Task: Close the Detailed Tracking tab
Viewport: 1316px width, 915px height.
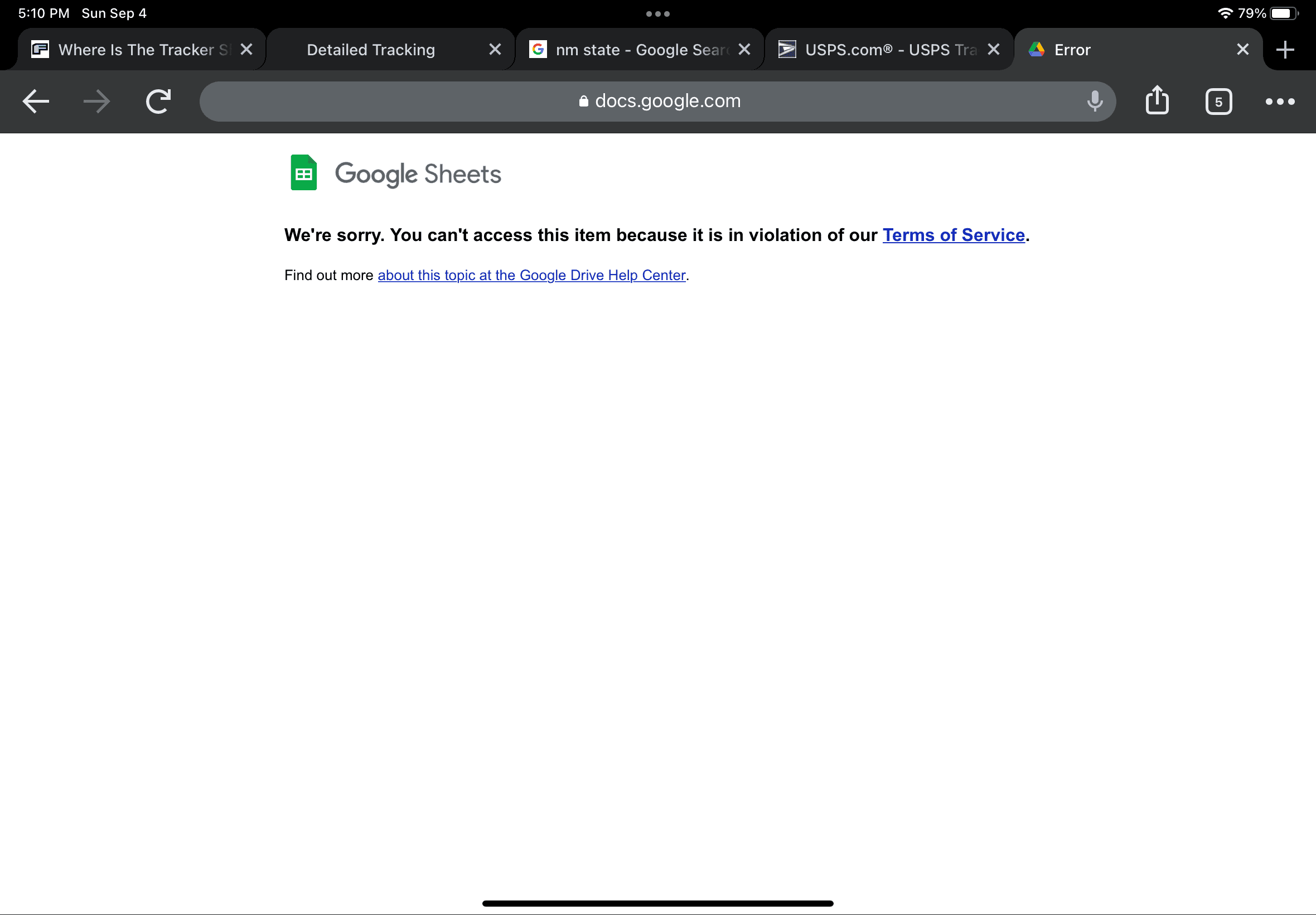Action: tap(495, 49)
